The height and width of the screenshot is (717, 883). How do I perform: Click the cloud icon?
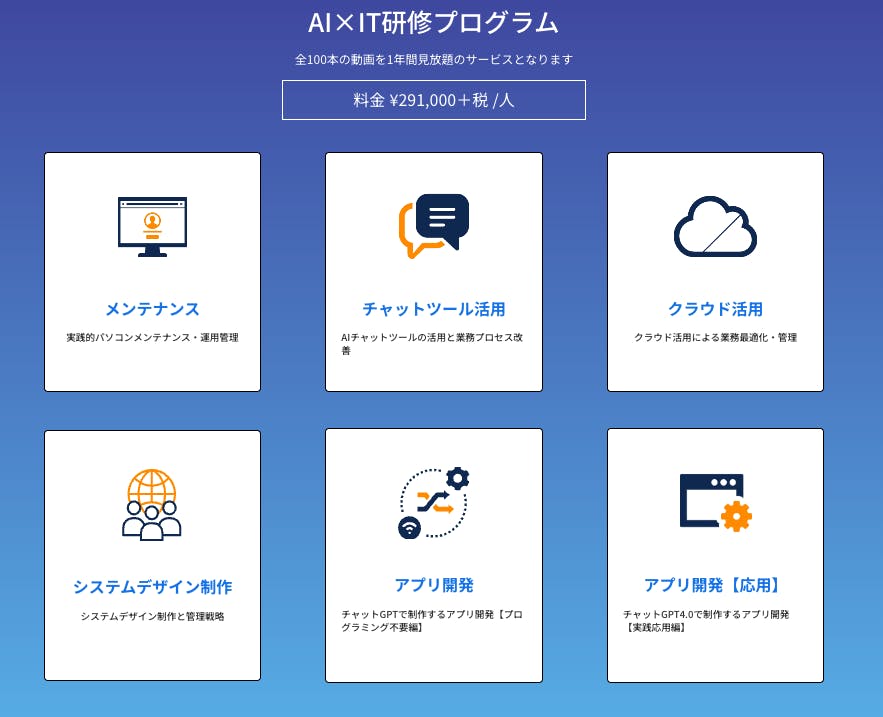[715, 227]
